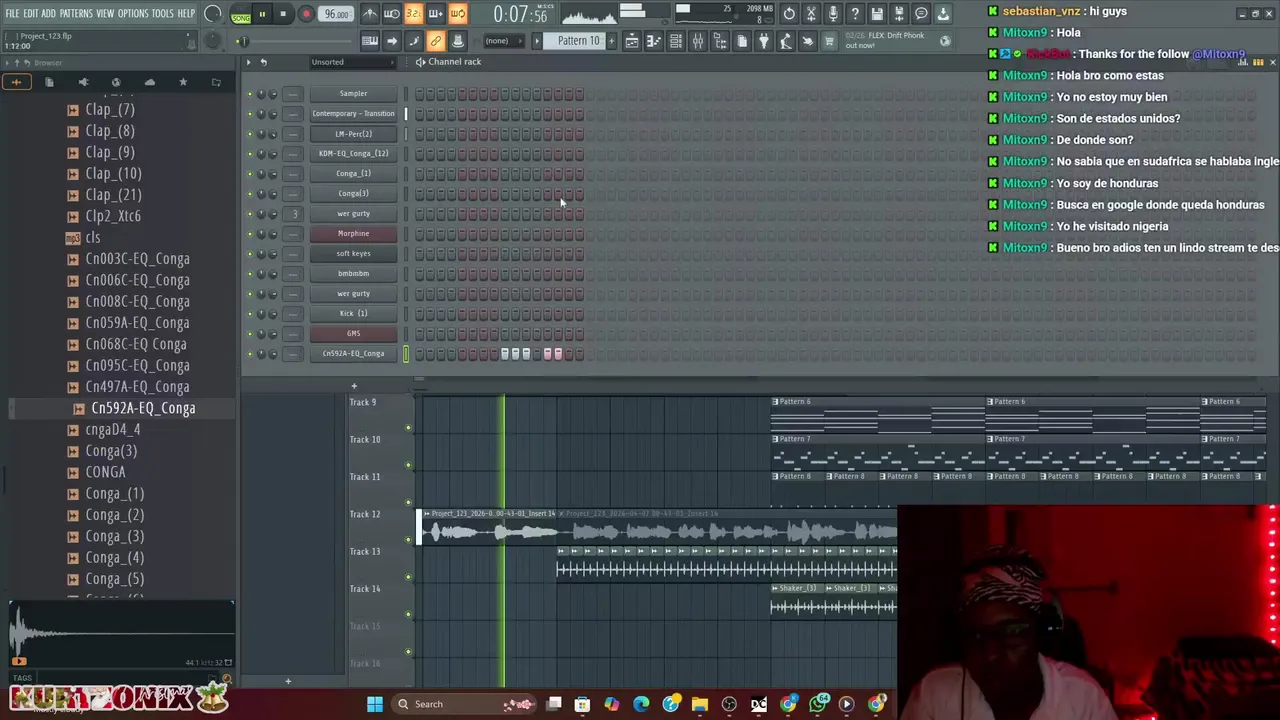Open the EDIT menu
The height and width of the screenshot is (720, 1280).
click(31, 14)
